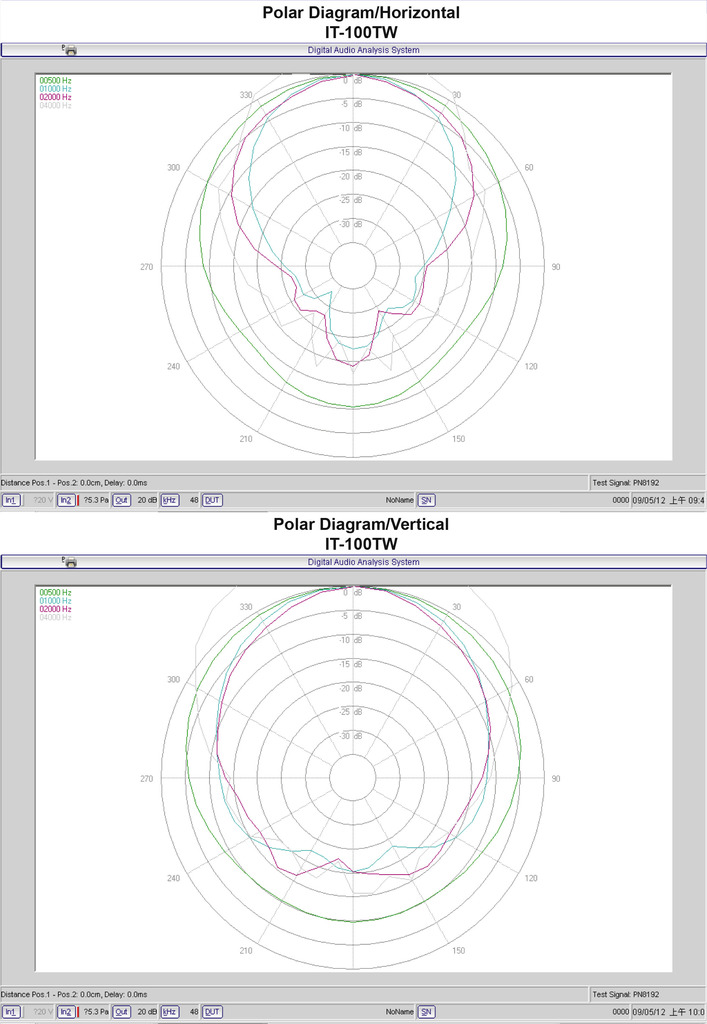The width and height of the screenshot is (707, 1024).
Task: Toggle the 01000 Hz trace in horizontal diagram legend
Action: click(55, 89)
